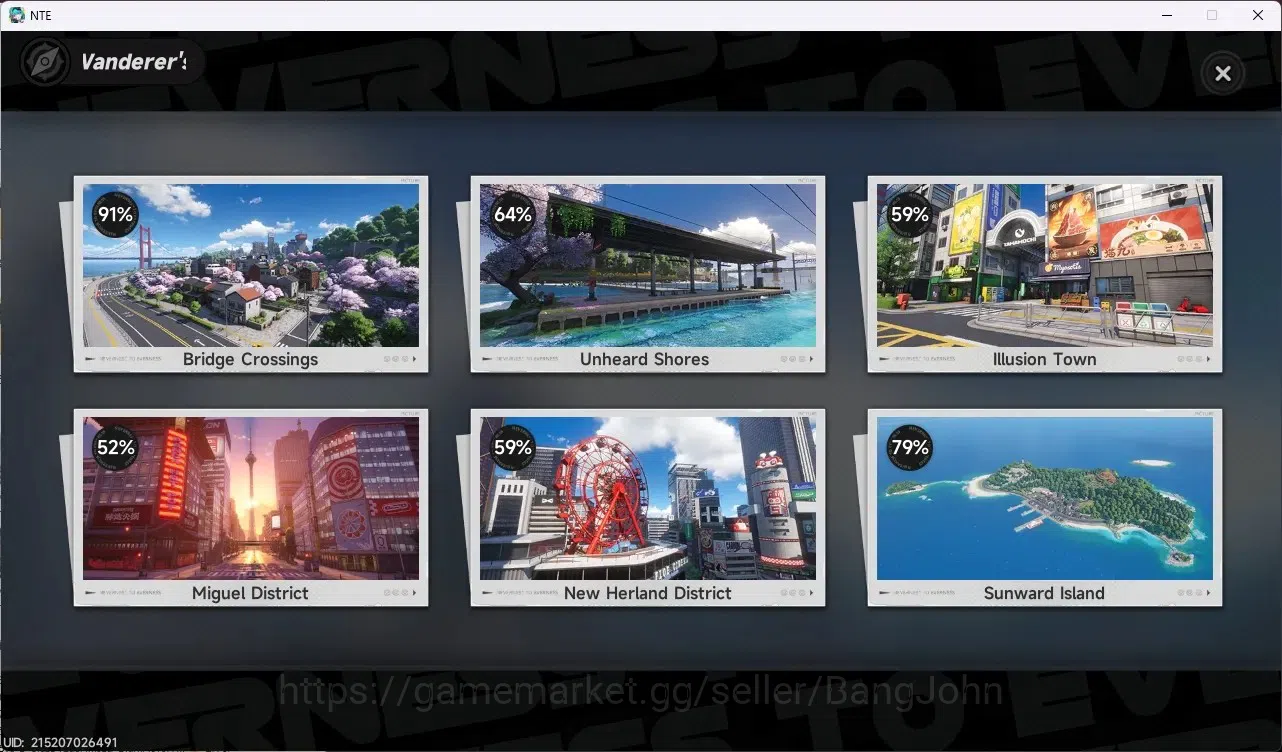
Task: Click the "Illusion Town" caption
Action: click(x=1044, y=360)
